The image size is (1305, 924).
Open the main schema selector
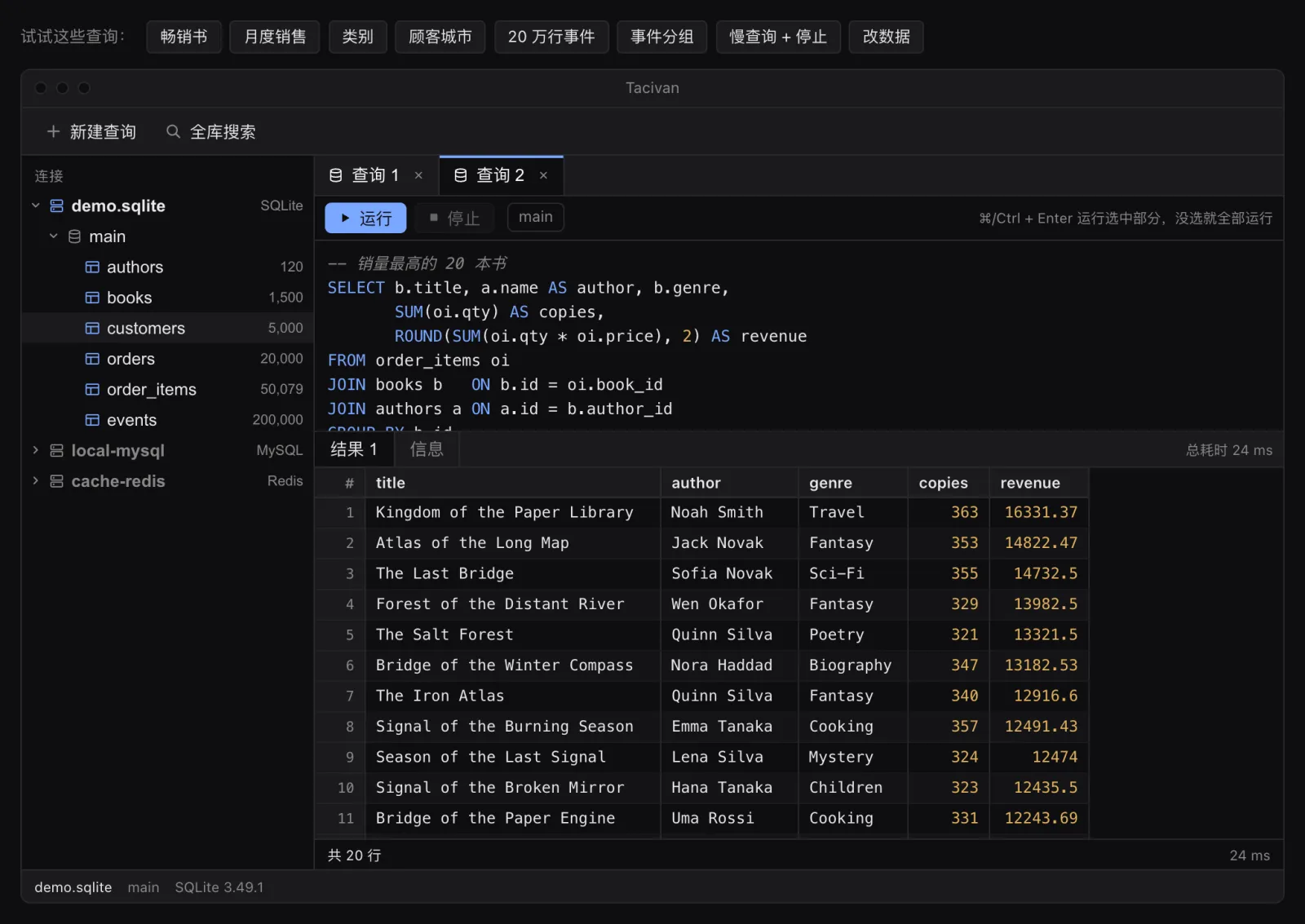pos(535,217)
